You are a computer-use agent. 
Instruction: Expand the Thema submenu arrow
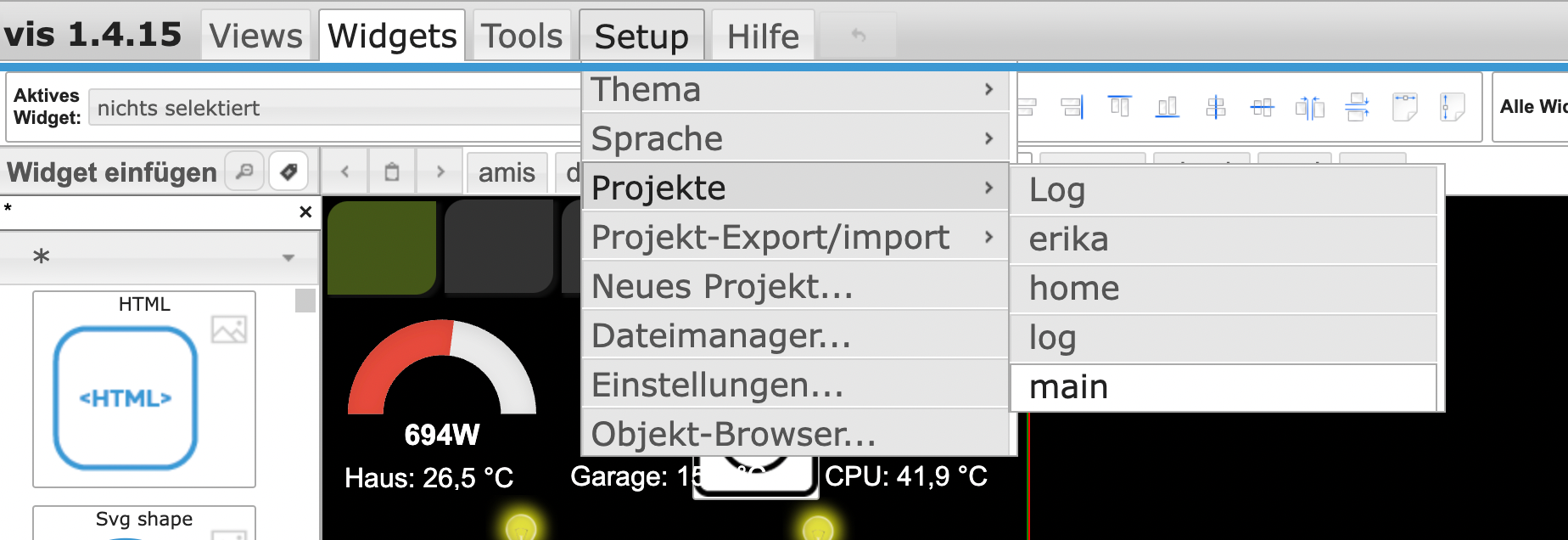(989, 89)
